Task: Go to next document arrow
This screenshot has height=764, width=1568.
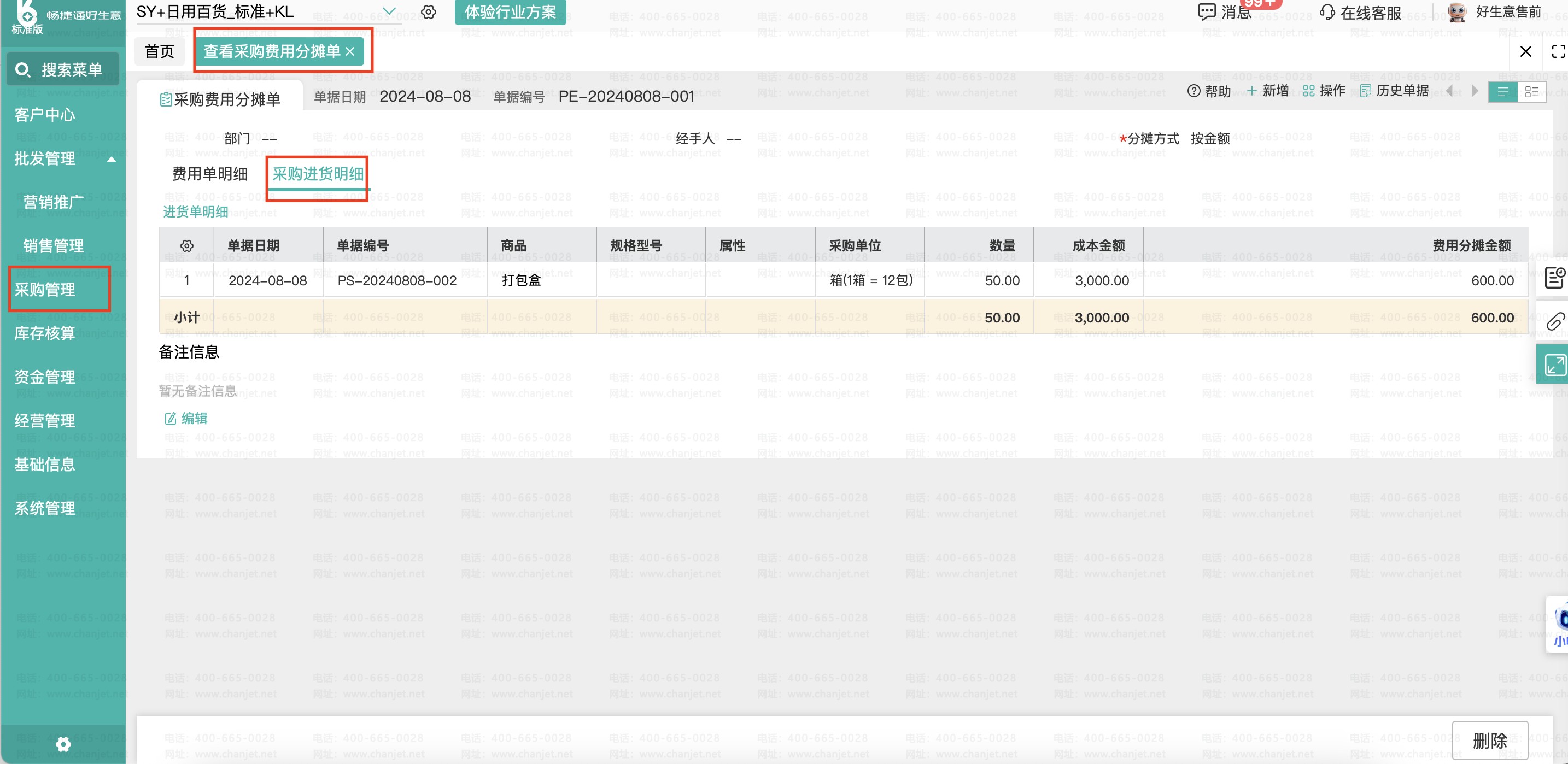Action: 1475,91
